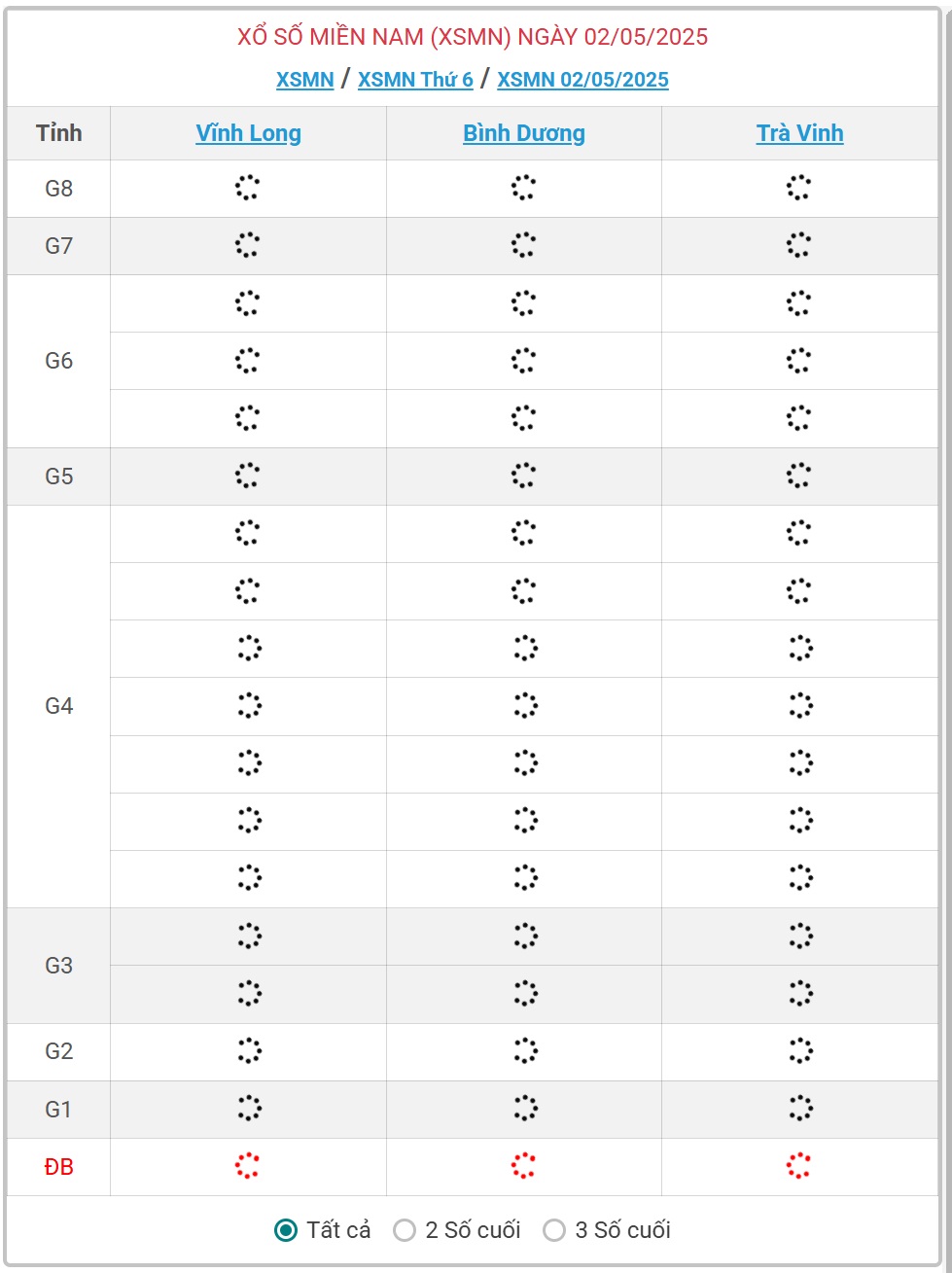Select the 2 Số cuối radio option
952x1273 pixels.
coord(405,1230)
